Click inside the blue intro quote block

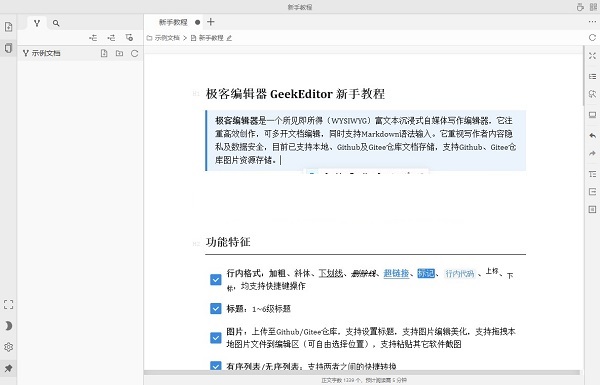365,140
